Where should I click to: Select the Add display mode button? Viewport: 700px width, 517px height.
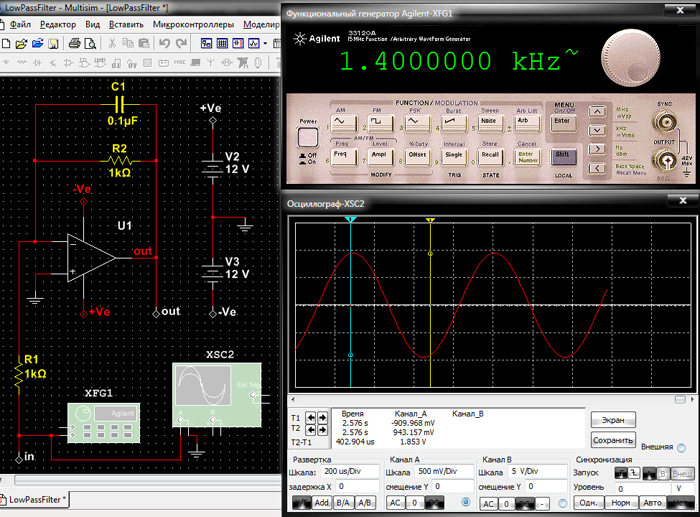point(321,503)
